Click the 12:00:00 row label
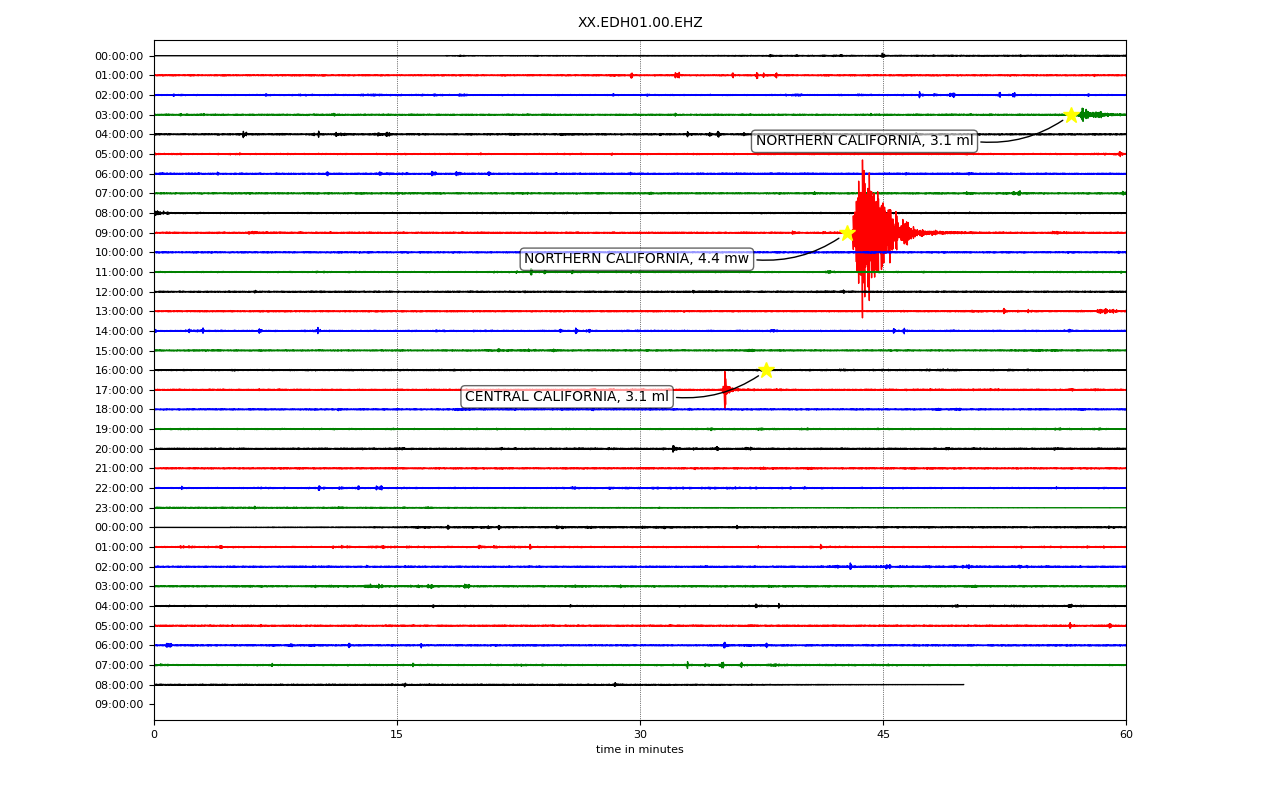Screen dimensions: 1280x800 tap(119, 292)
